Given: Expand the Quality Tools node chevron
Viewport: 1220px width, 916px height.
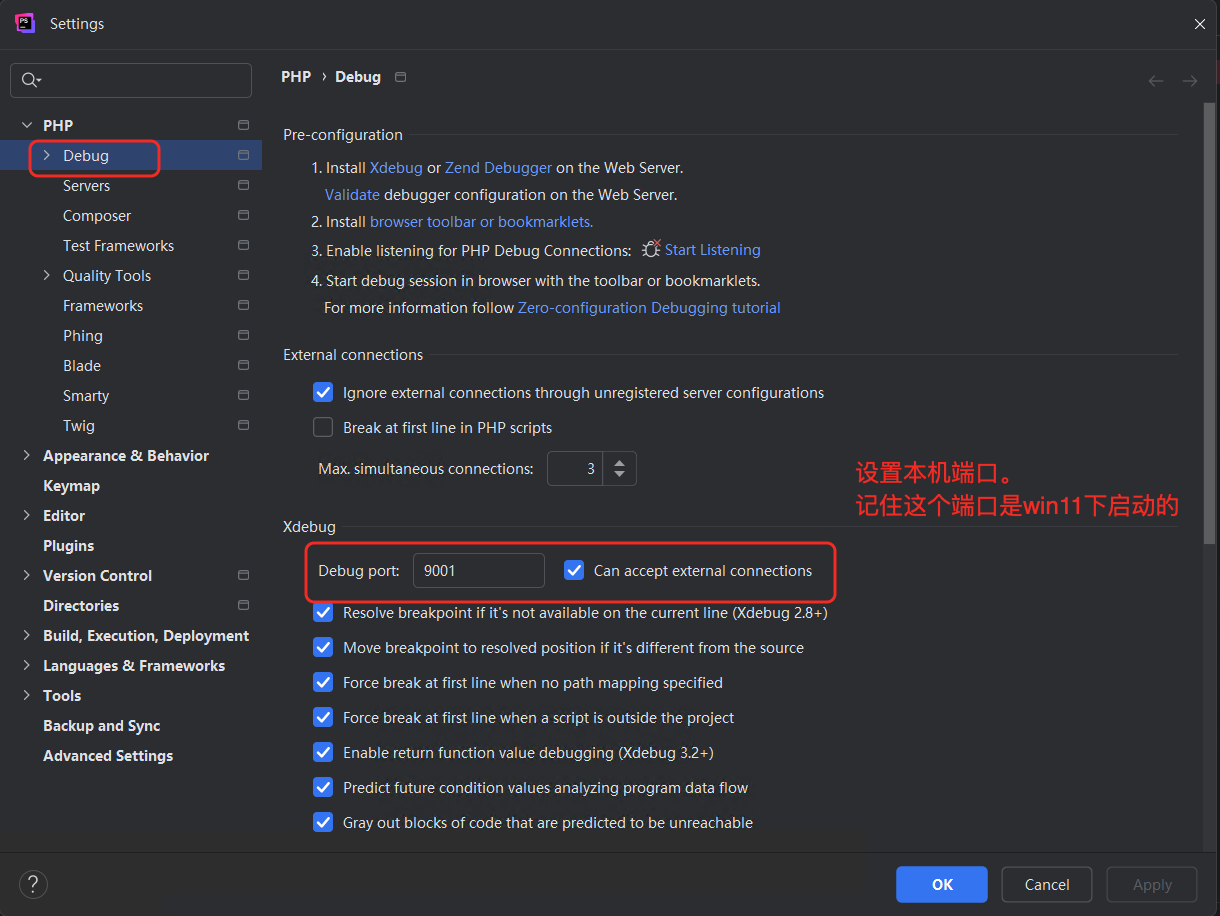Looking at the screenshot, I should (x=46, y=275).
